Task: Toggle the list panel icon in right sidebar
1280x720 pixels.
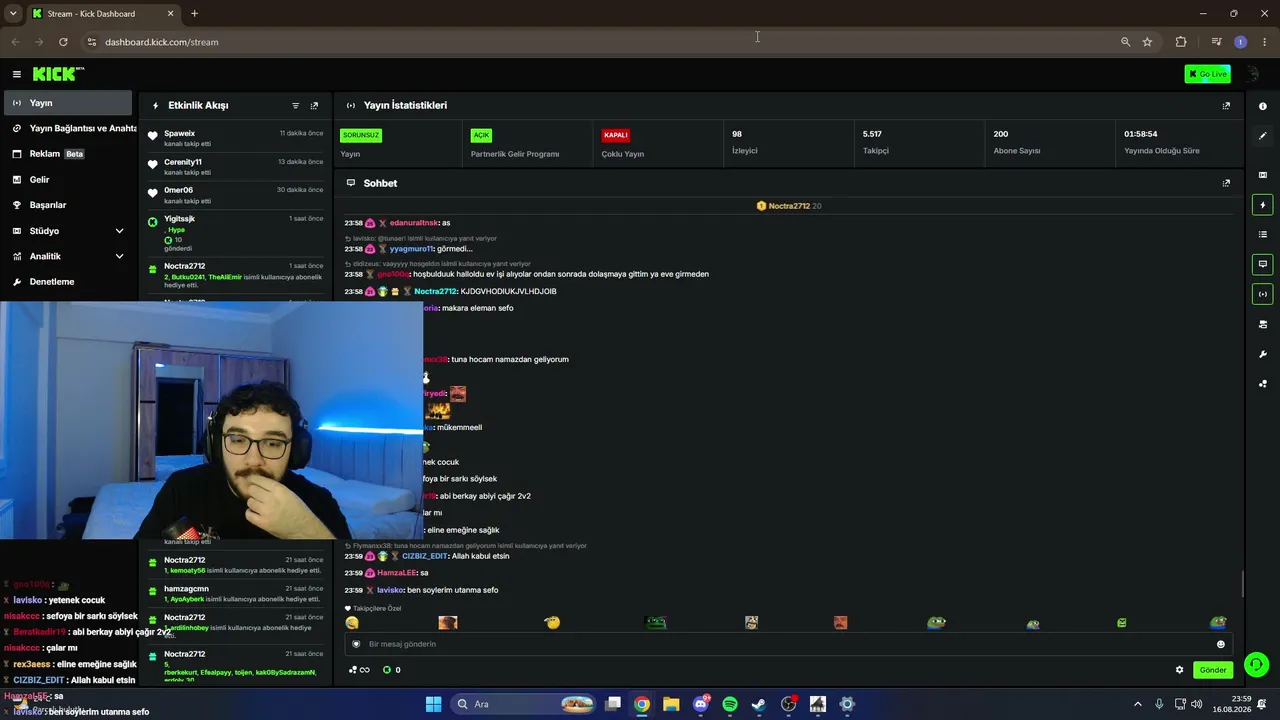Action: click(1263, 234)
